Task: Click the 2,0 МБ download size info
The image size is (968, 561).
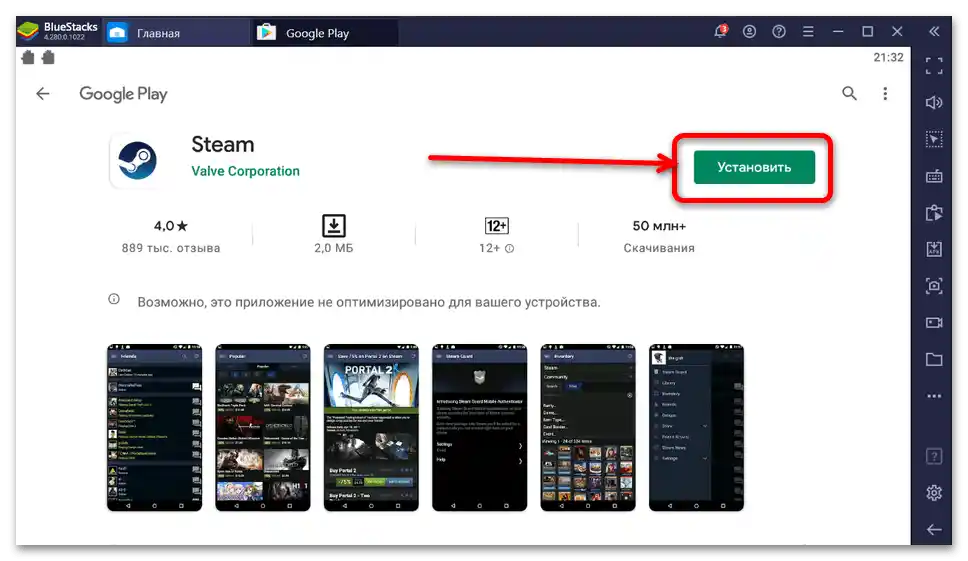Action: coord(333,235)
